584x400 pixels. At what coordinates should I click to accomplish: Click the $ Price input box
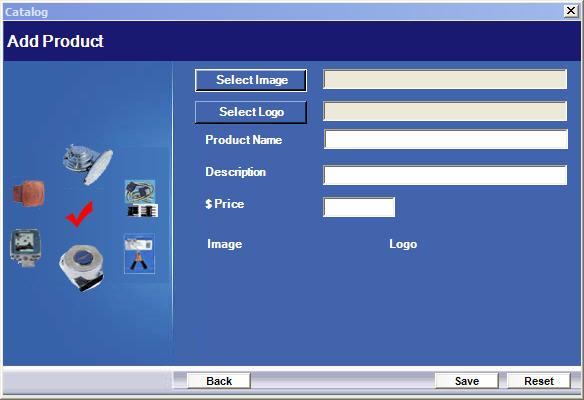click(x=359, y=207)
